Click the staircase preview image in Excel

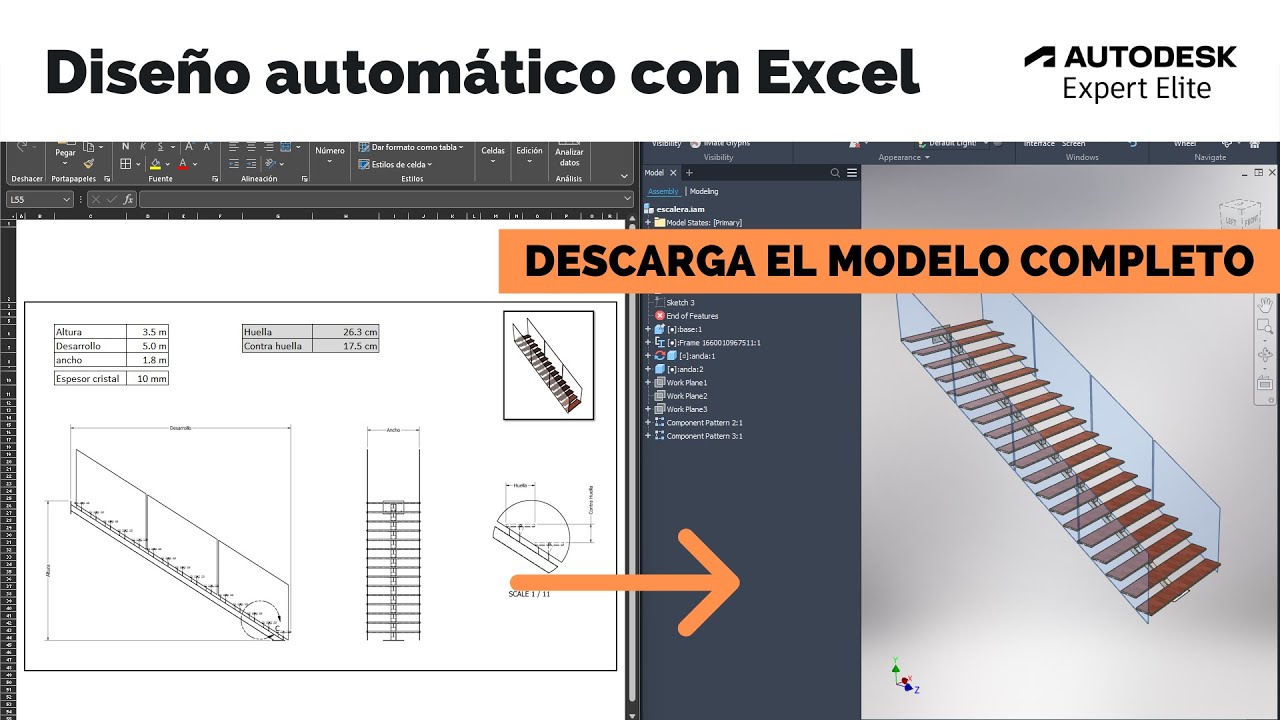click(548, 365)
